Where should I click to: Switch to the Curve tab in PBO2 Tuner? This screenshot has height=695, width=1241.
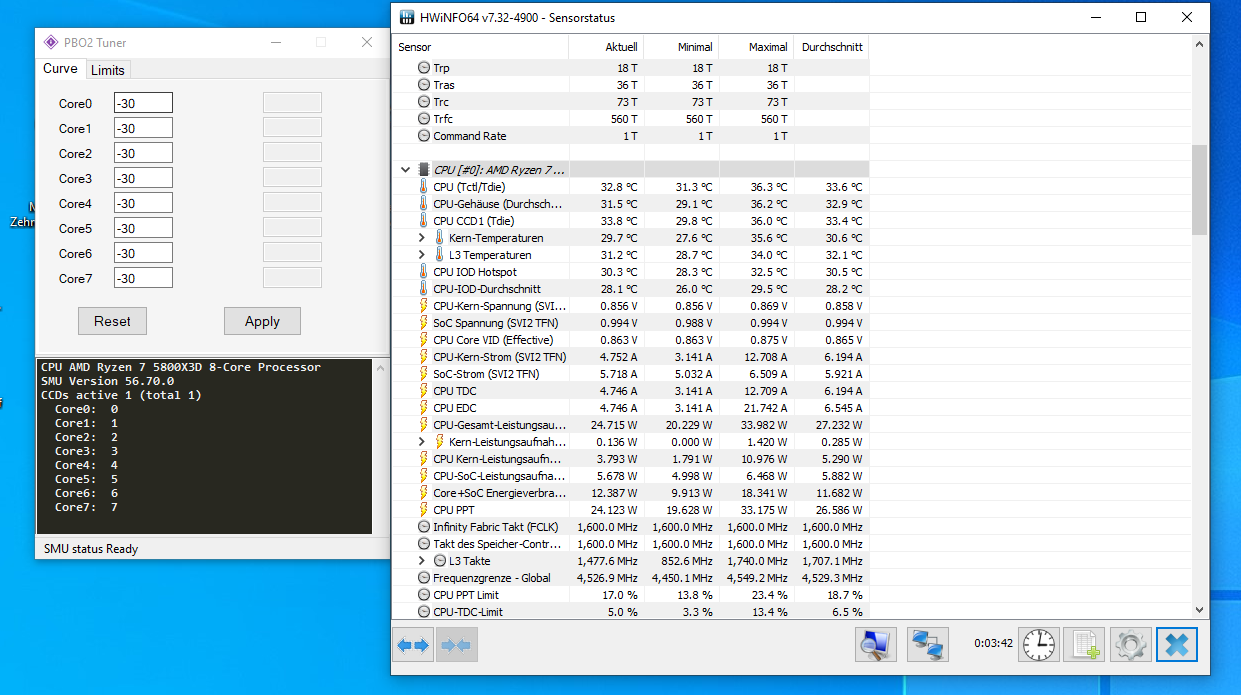(x=60, y=69)
